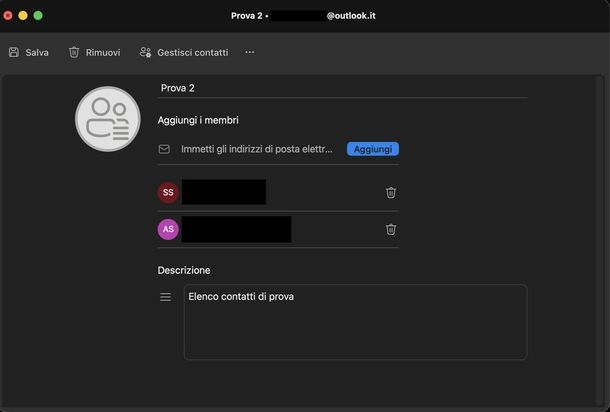Image resolution: width=610 pixels, height=412 pixels.
Task: Edit the list name field Prova 2
Action: click(x=343, y=88)
